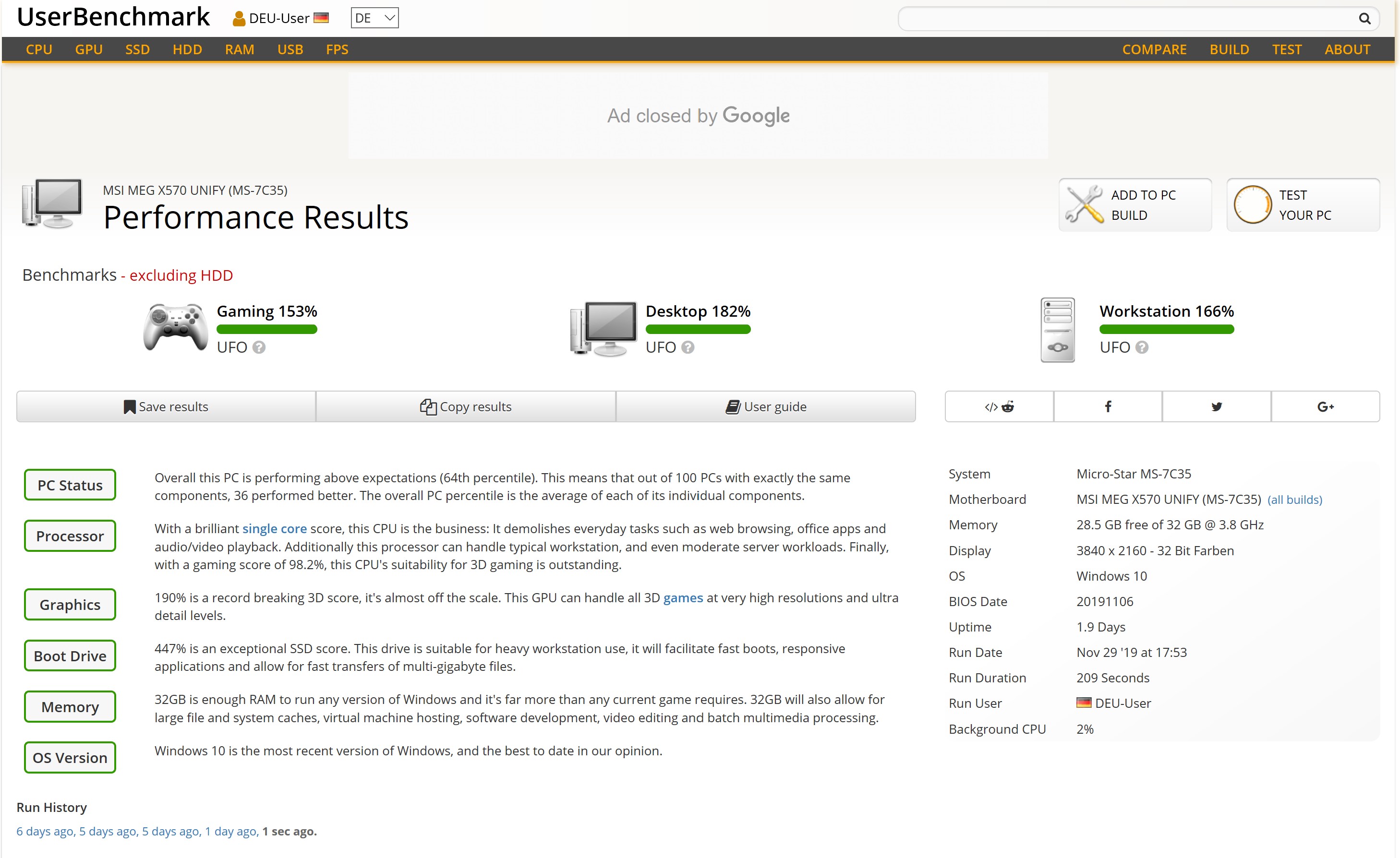Click the Save results button

166,406
